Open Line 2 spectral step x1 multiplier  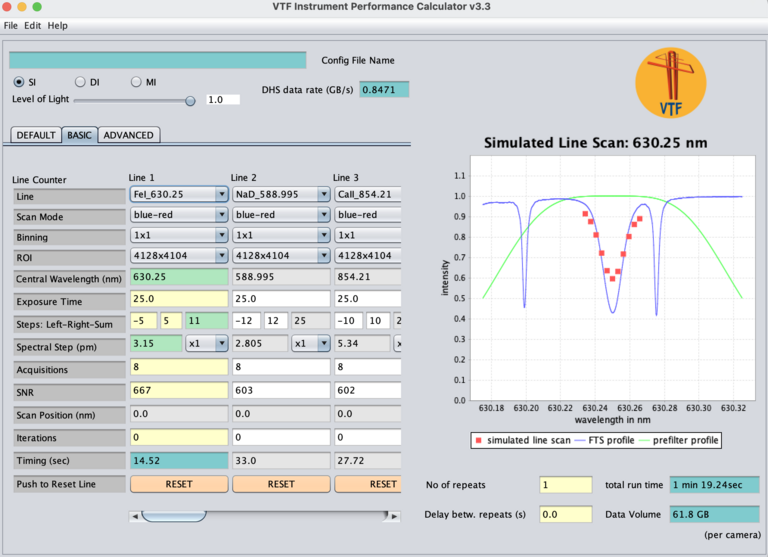[311, 343]
